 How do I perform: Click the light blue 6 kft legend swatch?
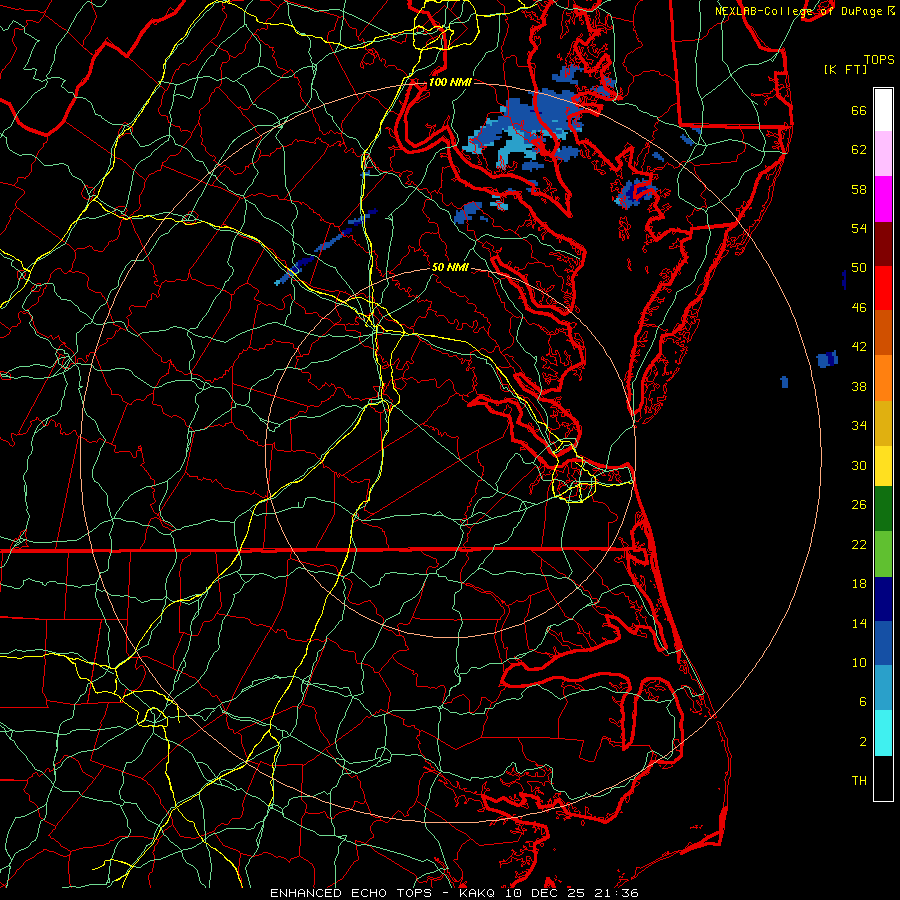pos(883,688)
